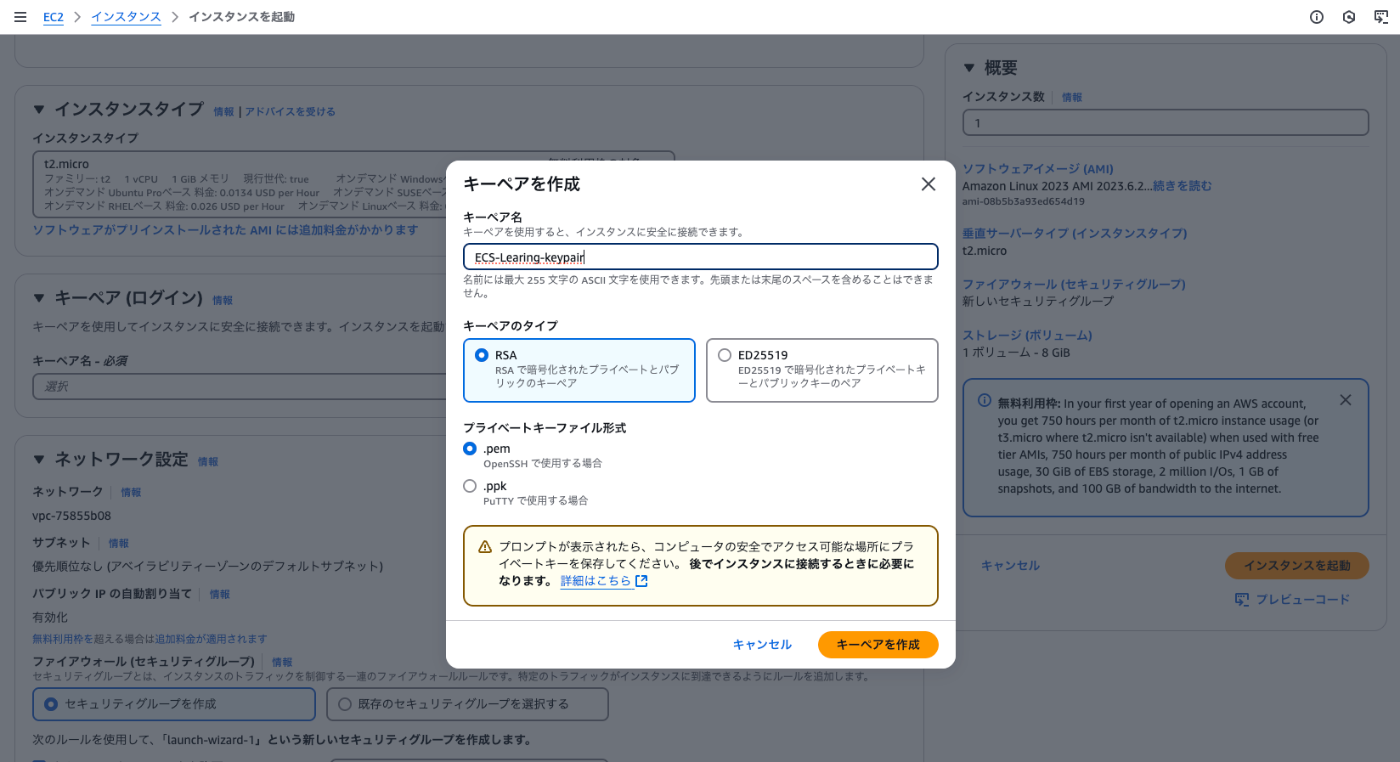
Task: Open ファイアウォール (セキュリティグループ) summary link
Action: (x=1073, y=284)
